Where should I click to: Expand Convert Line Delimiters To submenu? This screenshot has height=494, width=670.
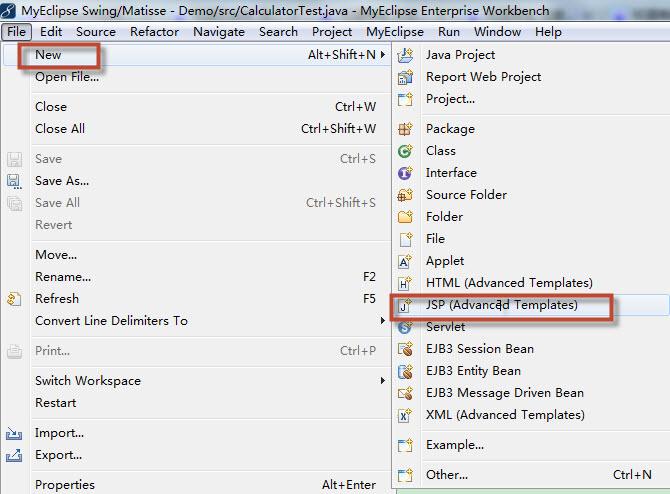tap(111, 321)
